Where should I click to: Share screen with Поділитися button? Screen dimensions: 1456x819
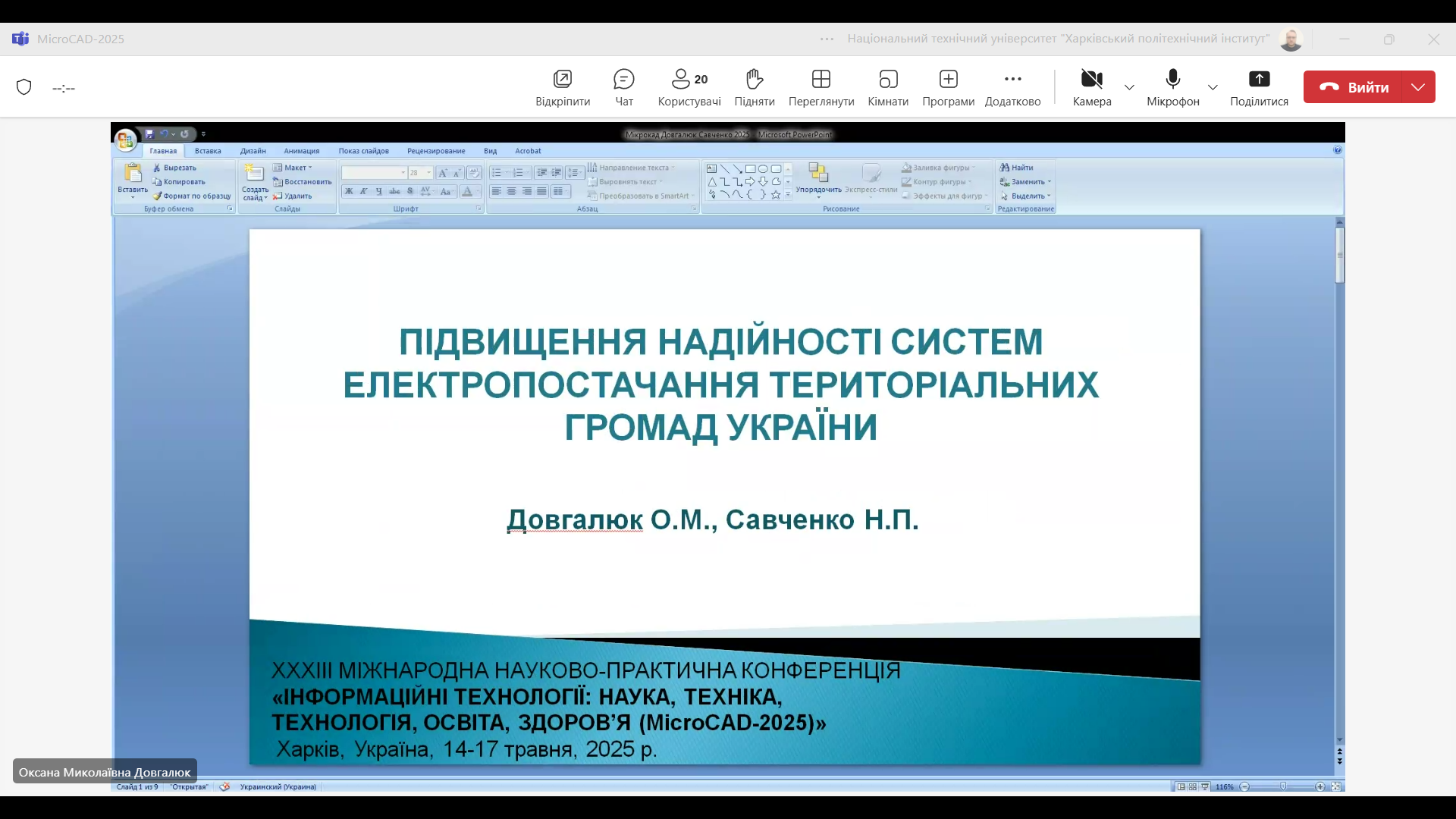click(x=1258, y=86)
